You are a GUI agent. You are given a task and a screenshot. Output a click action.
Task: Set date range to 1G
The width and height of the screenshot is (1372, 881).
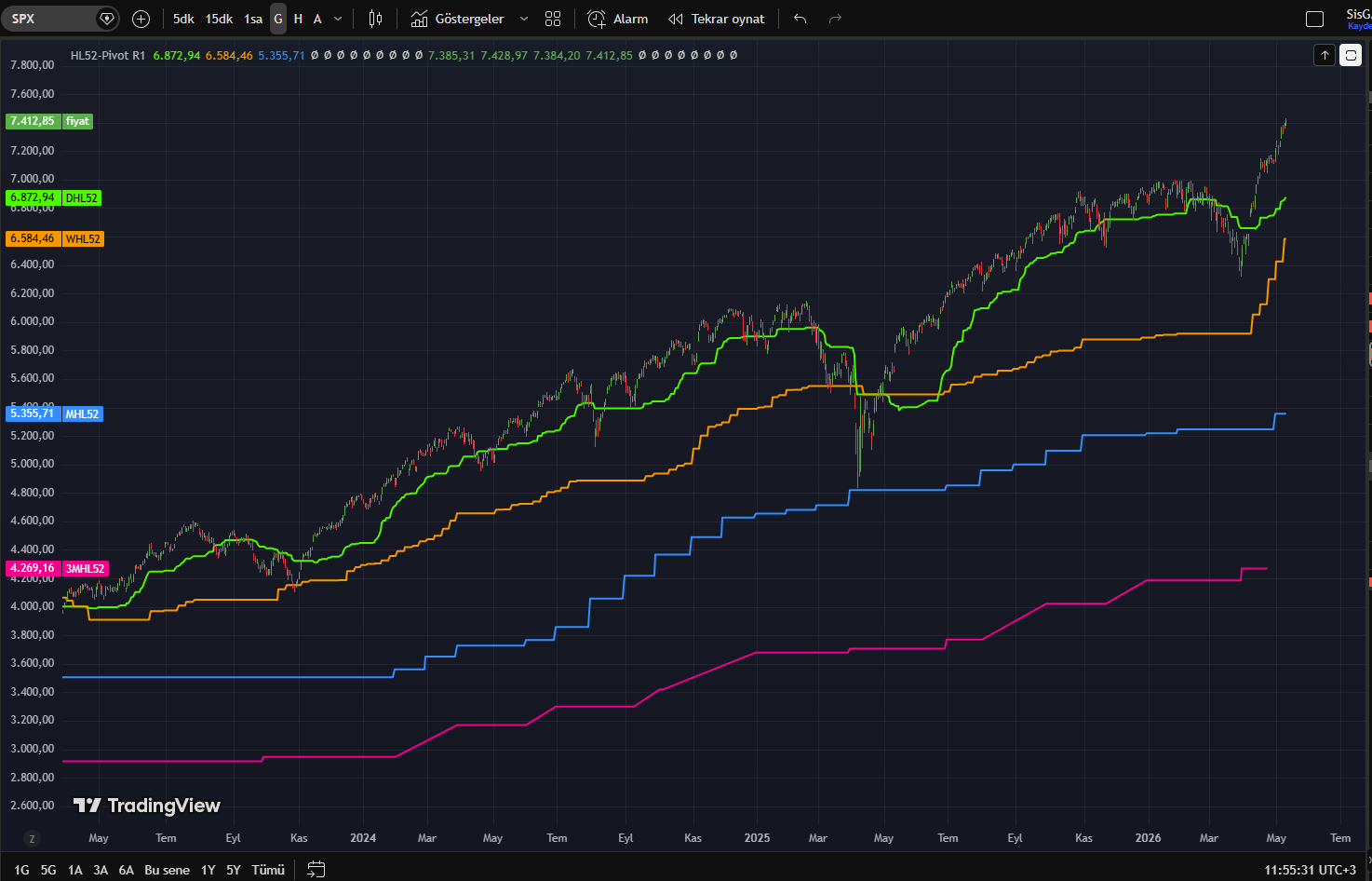[x=21, y=870]
